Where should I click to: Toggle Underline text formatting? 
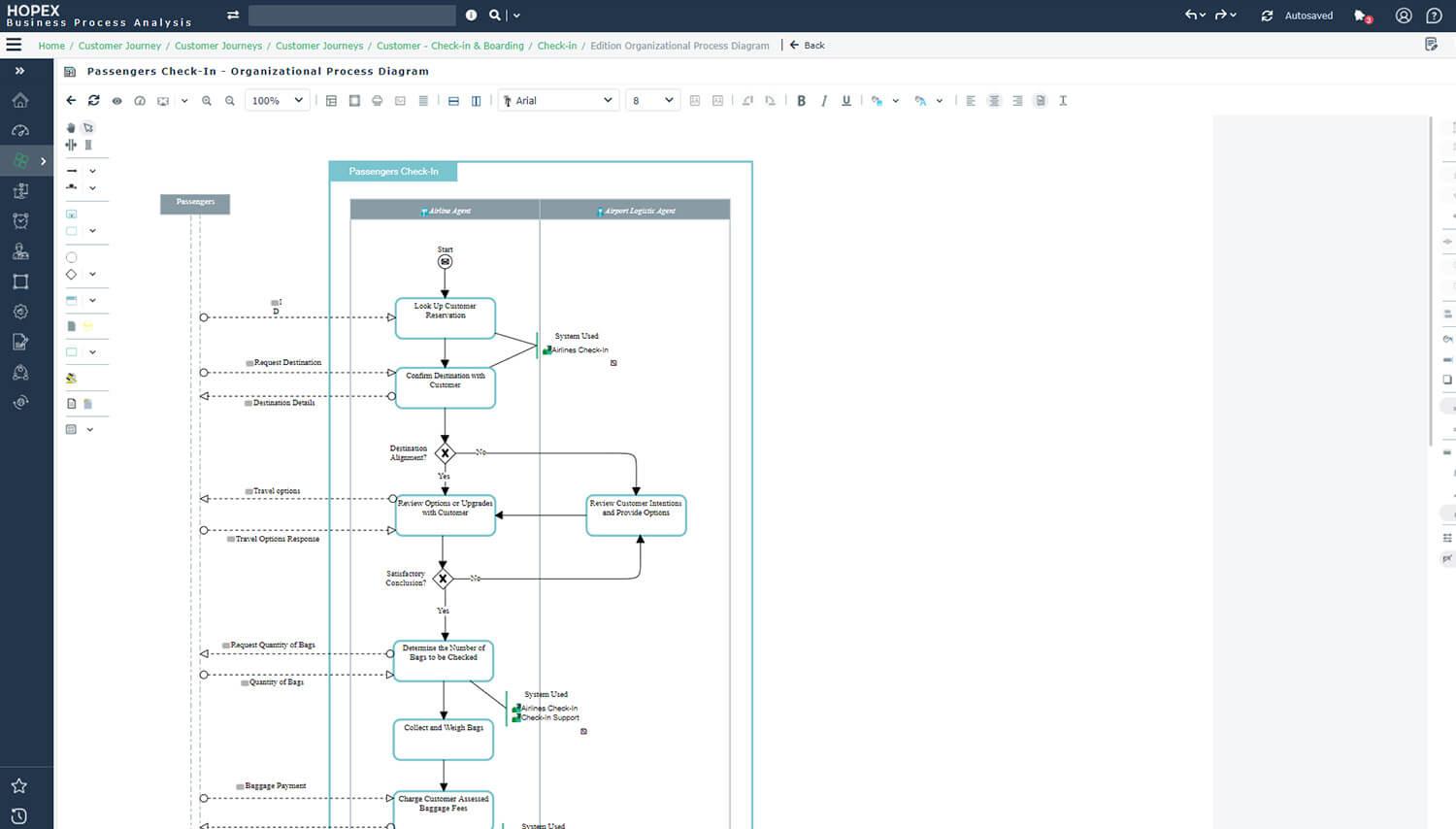[x=846, y=100]
